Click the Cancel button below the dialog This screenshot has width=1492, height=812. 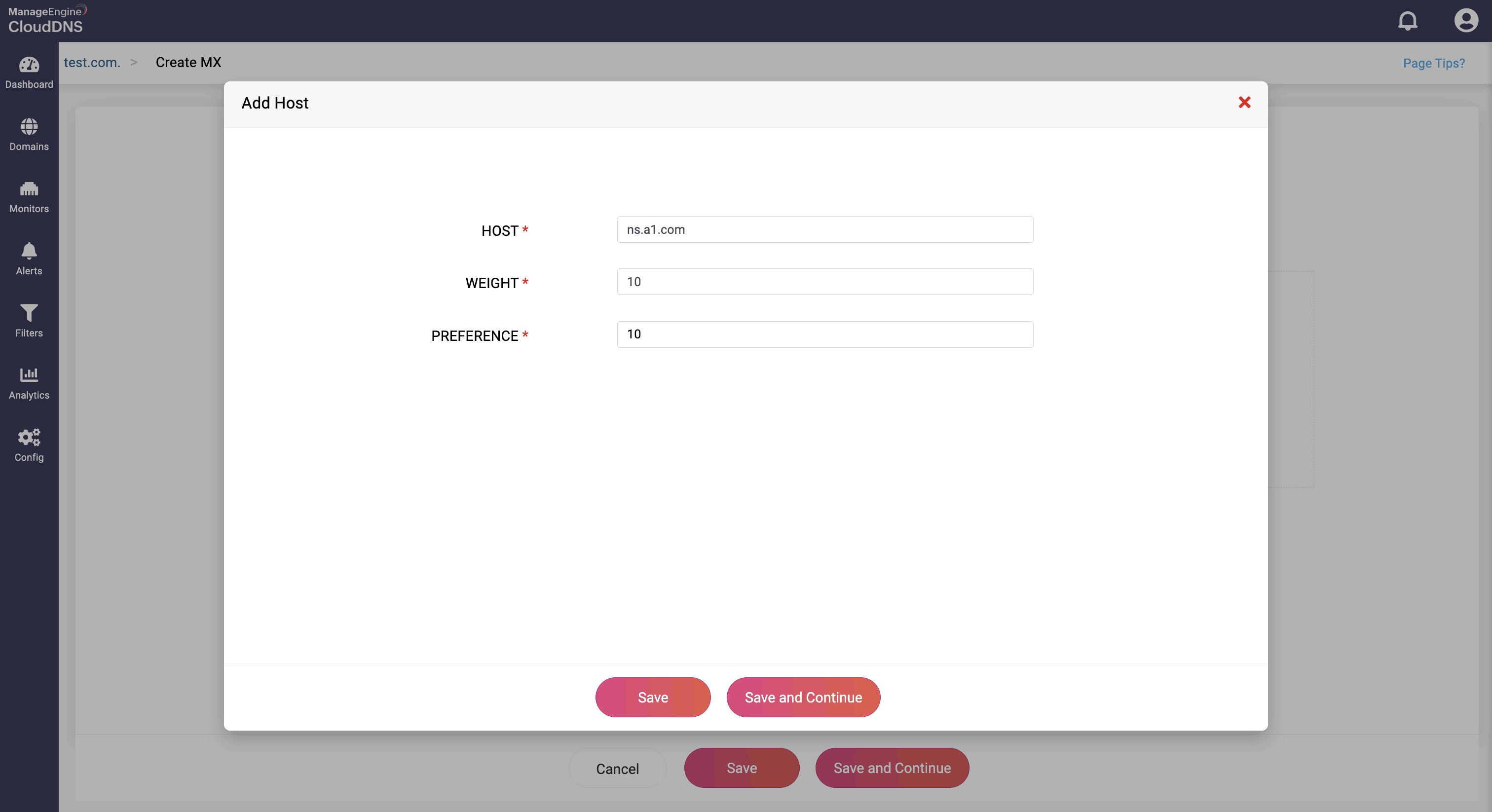pos(617,768)
